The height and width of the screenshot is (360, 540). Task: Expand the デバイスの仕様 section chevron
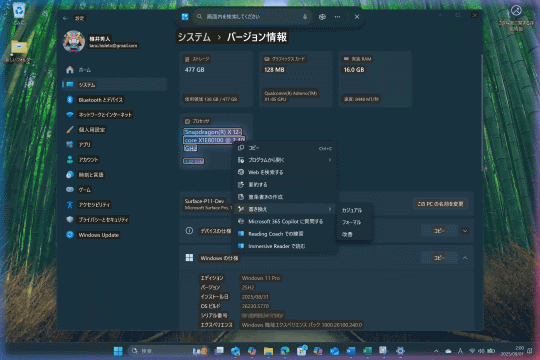pyautogui.click(x=465, y=231)
